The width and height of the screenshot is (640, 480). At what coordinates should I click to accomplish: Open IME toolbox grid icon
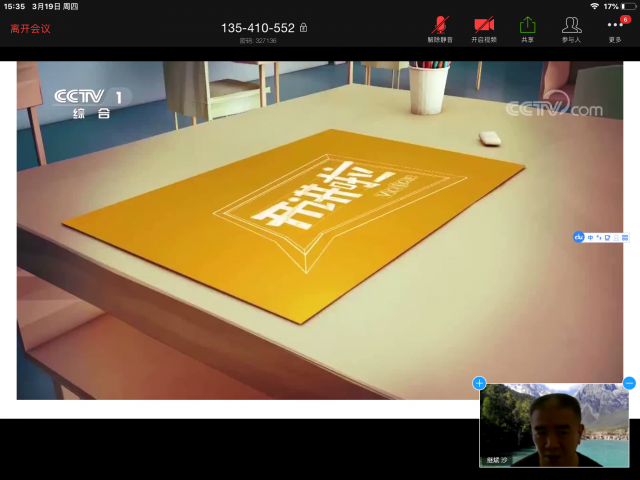[x=625, y=238]
